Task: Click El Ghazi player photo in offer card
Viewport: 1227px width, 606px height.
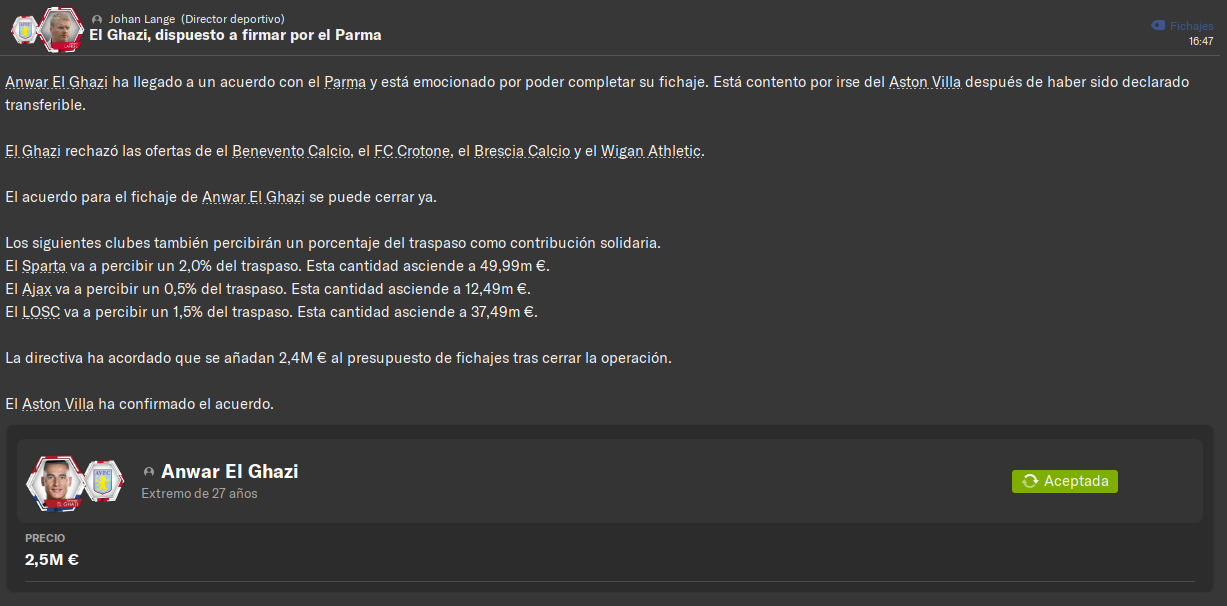Action: click(x=56, y=481)
